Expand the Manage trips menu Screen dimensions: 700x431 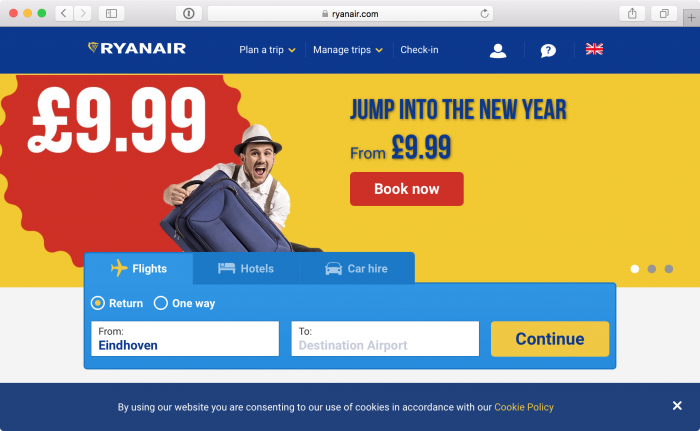[348, 50]
